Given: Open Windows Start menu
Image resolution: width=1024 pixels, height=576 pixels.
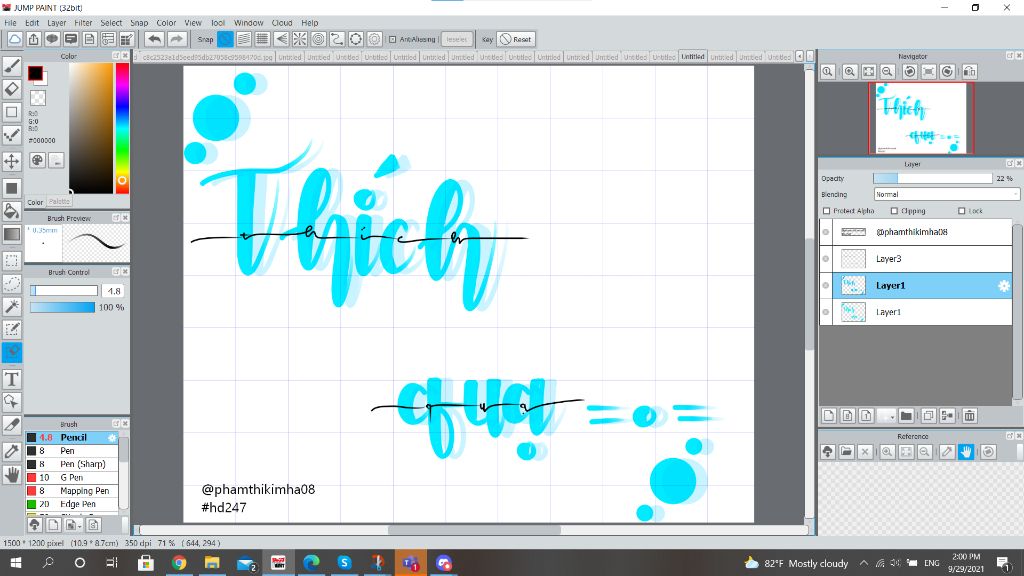Looking at the screenshot, I should tap(16, 562).
